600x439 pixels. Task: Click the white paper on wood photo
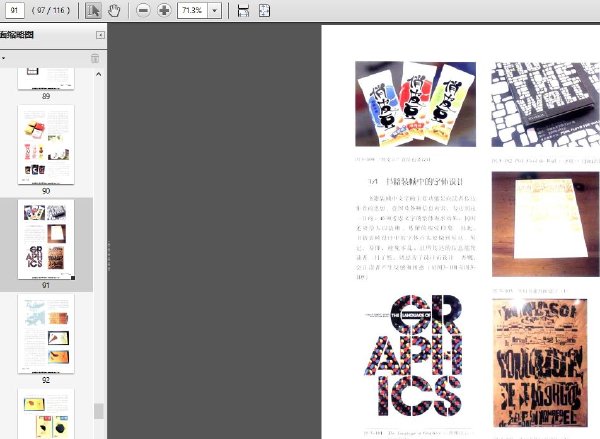coord(546,224)
